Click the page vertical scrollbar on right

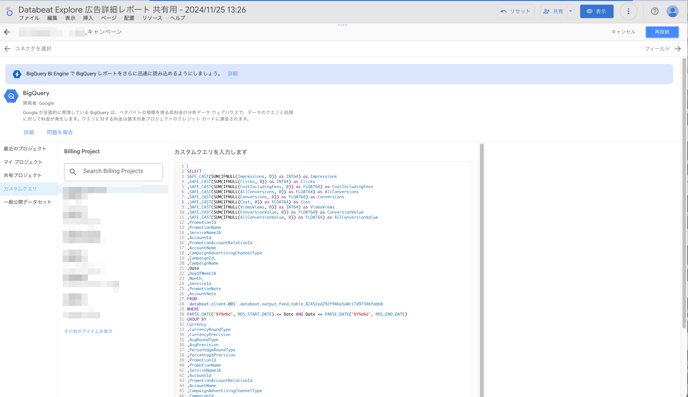tap(684, 193)
